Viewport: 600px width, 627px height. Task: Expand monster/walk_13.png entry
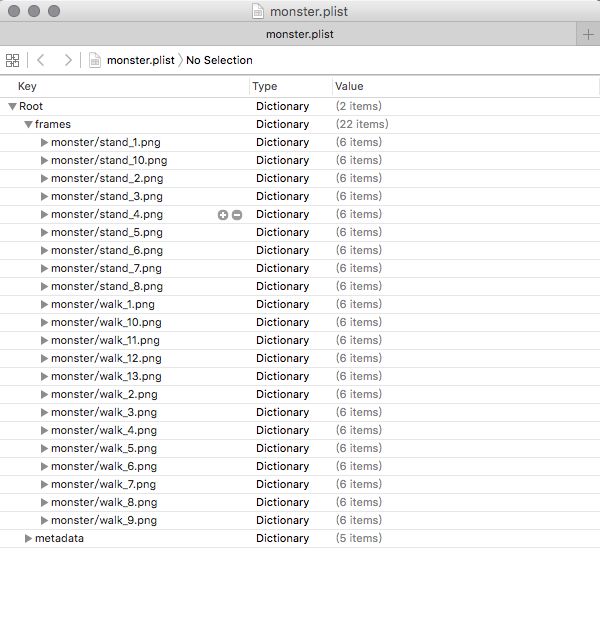(44, 377)
